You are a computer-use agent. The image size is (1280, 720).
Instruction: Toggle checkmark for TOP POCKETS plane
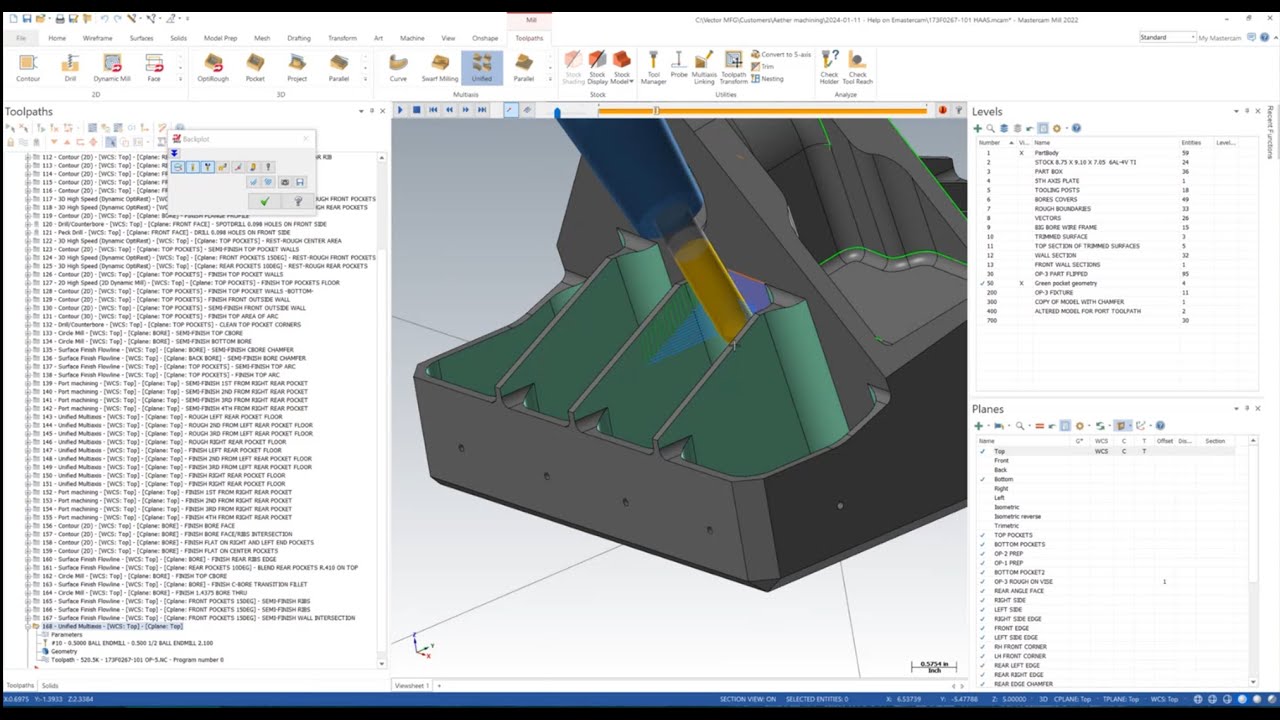[x=983, y=535]
